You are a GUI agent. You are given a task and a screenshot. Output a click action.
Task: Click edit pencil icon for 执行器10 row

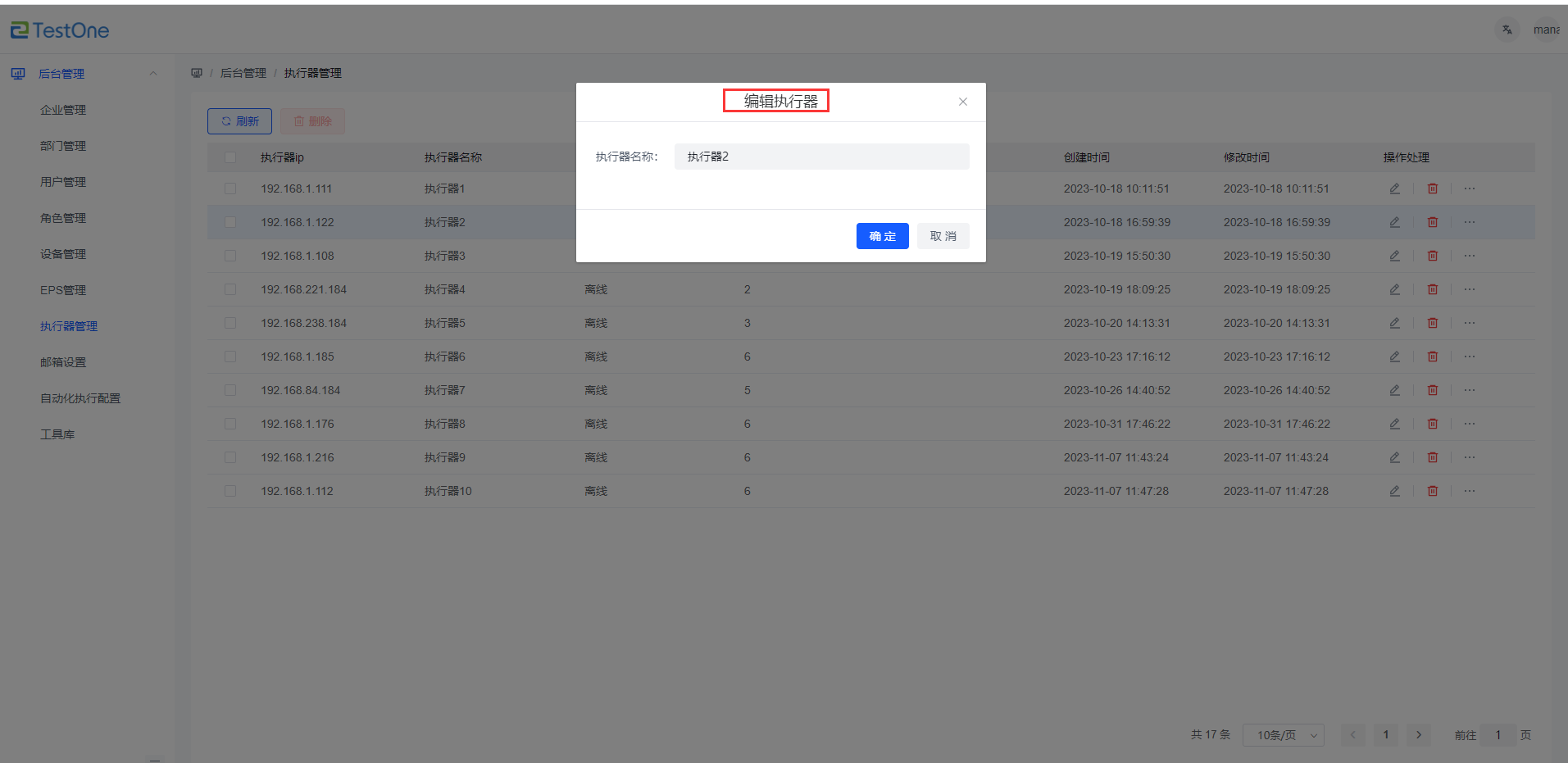coord(1394,491)
